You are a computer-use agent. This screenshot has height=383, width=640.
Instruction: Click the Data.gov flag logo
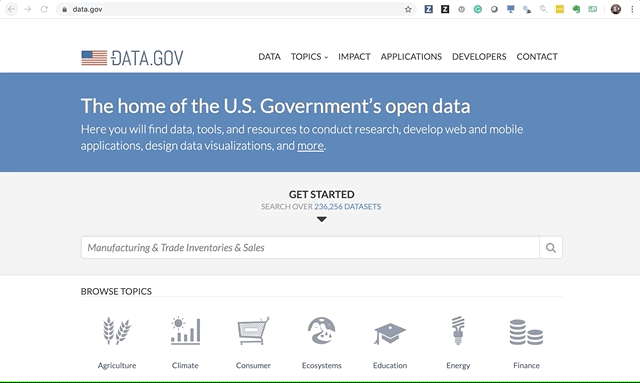pos(94,58)
